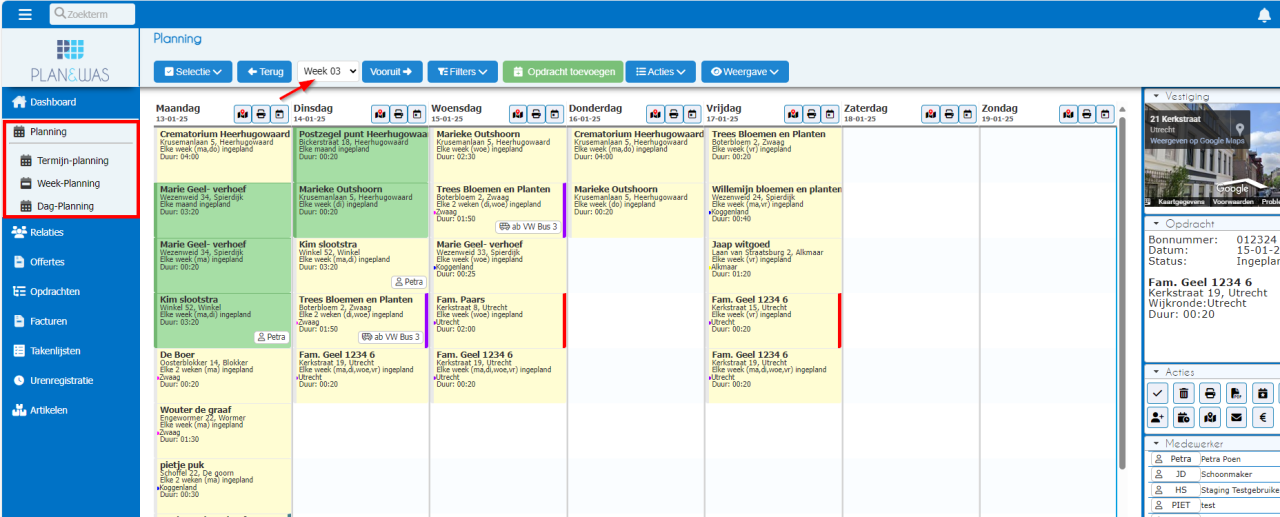This screenshot has height=517, width=1280.
Task: Select Week-Planning submenu item
Action: click(70, 183)
